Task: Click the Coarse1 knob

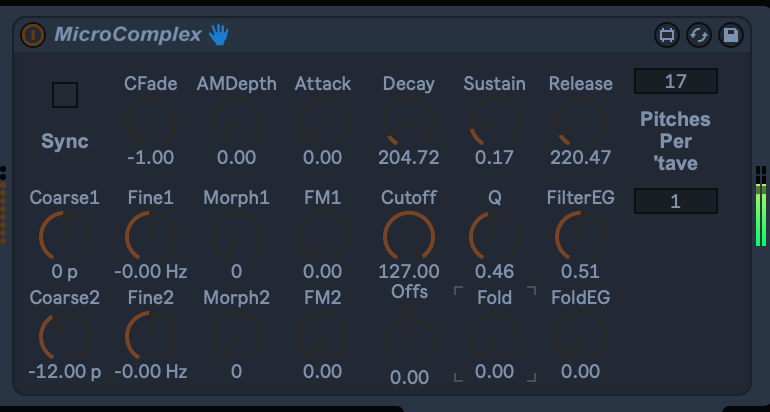Action: point(65,237)
